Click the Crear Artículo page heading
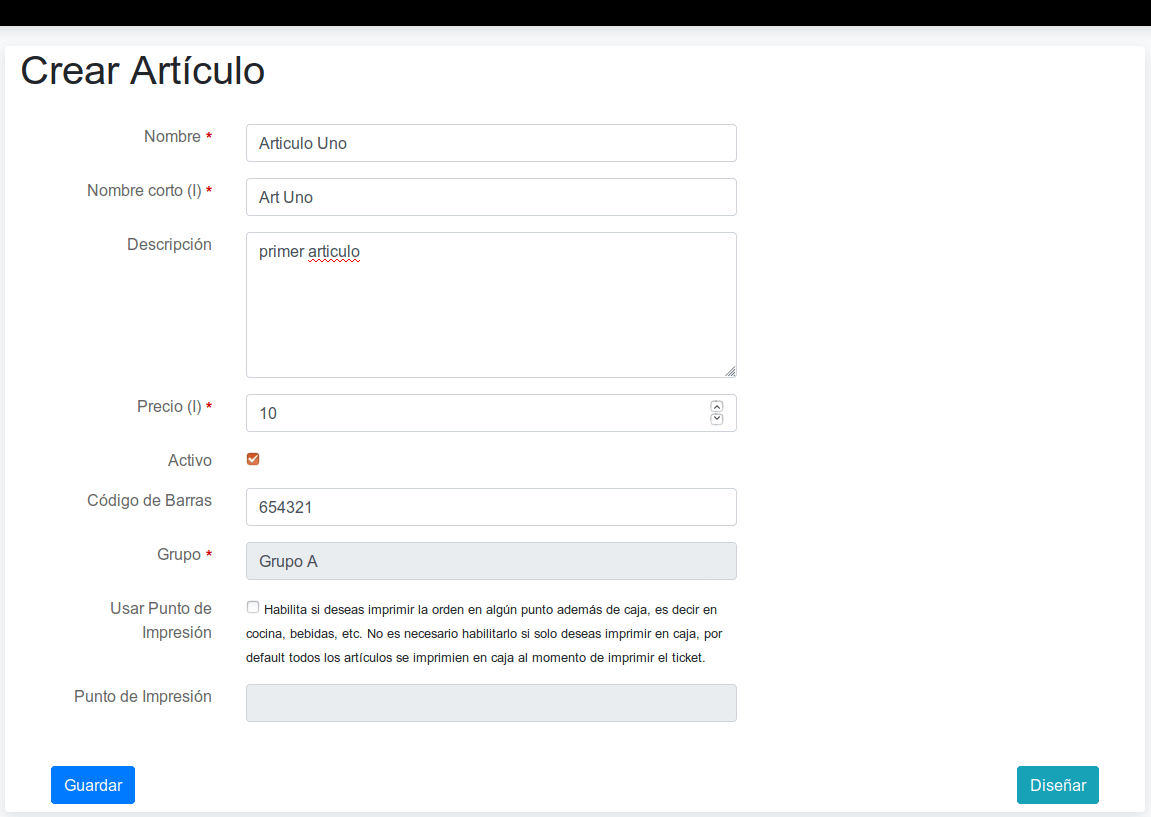The image size is (1151, 817). (x=143, y=72)
